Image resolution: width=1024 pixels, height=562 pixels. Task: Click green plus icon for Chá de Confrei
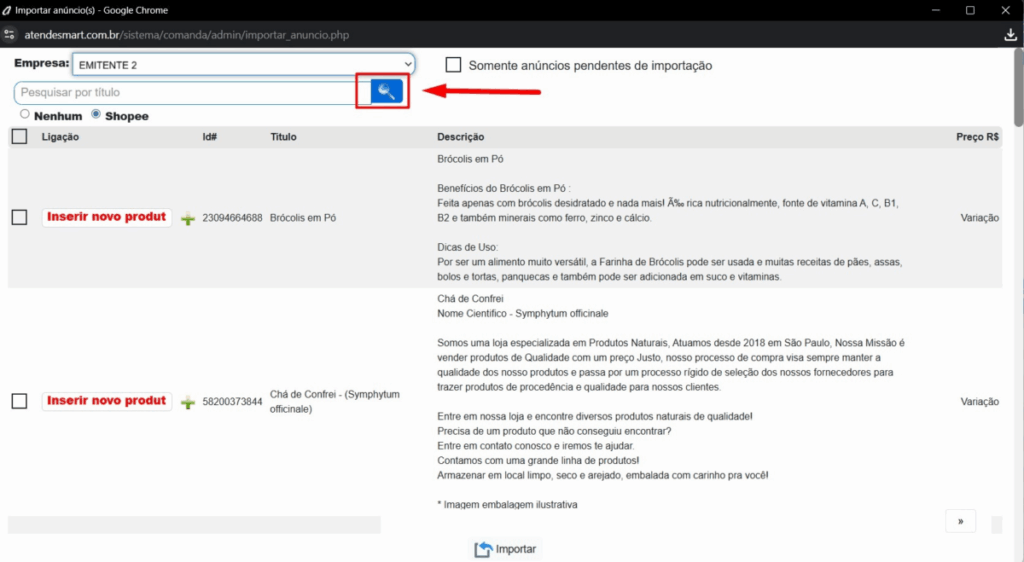[187, 402]
